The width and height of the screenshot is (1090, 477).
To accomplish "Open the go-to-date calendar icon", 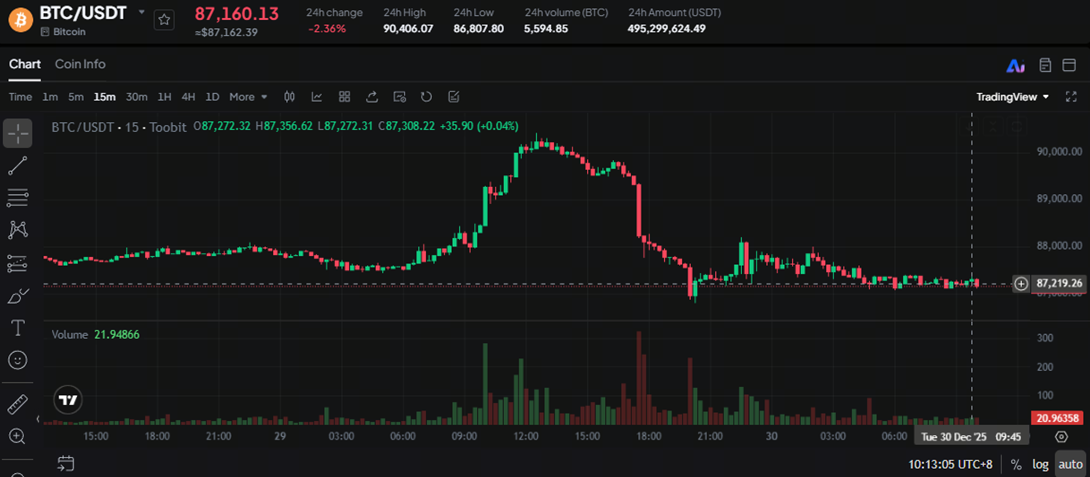I will tap(65, 463).
